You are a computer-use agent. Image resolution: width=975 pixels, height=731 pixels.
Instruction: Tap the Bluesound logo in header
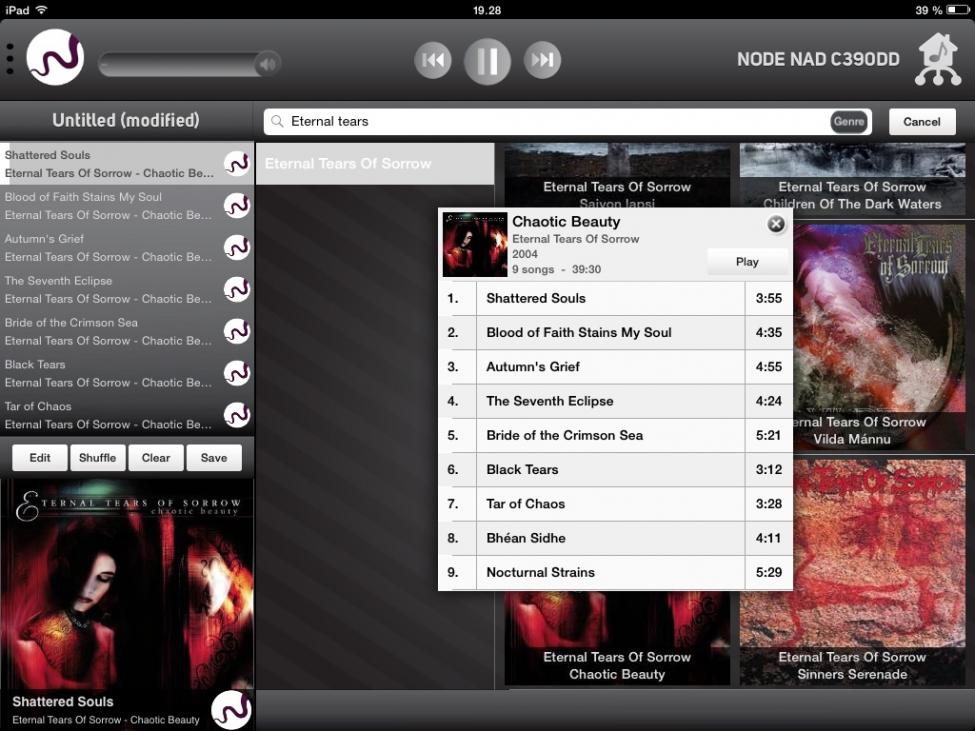[x=55, y=57]
